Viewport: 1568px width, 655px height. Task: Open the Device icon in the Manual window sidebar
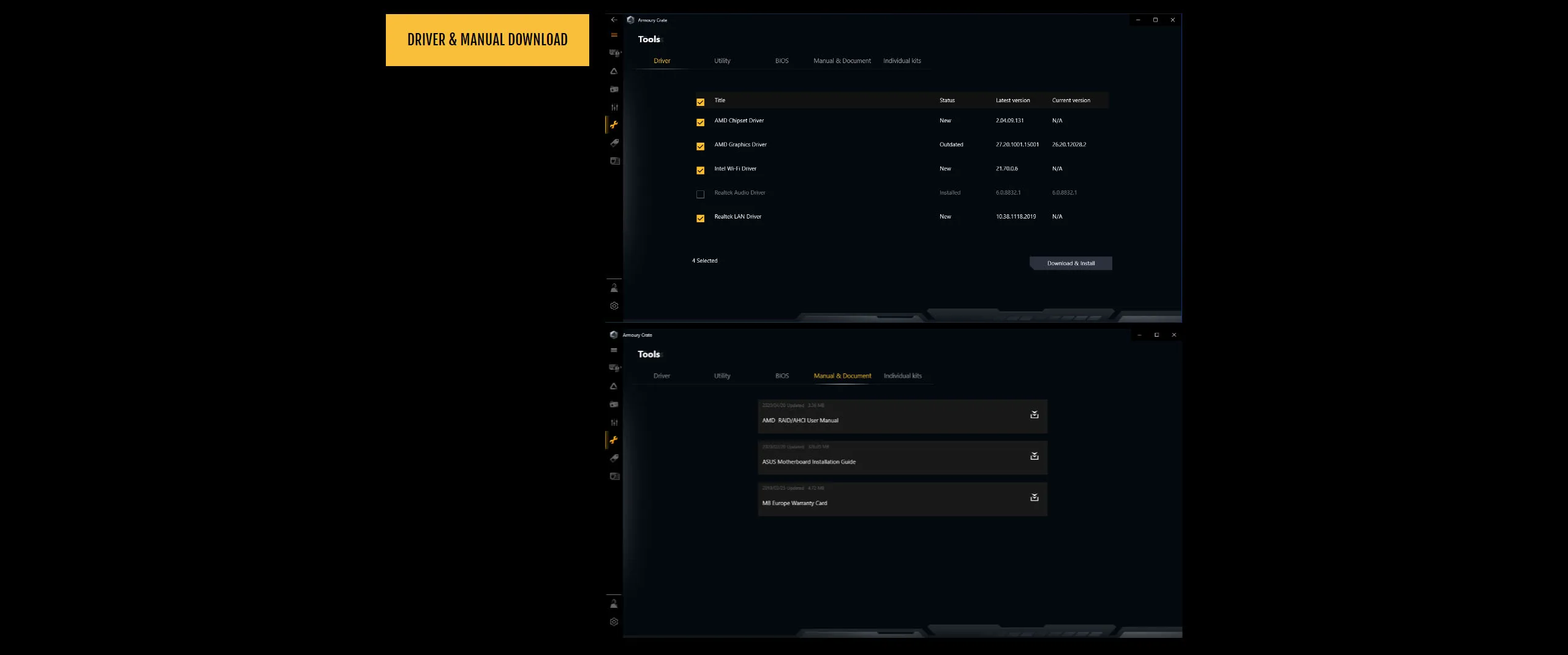tap(615, 368)
